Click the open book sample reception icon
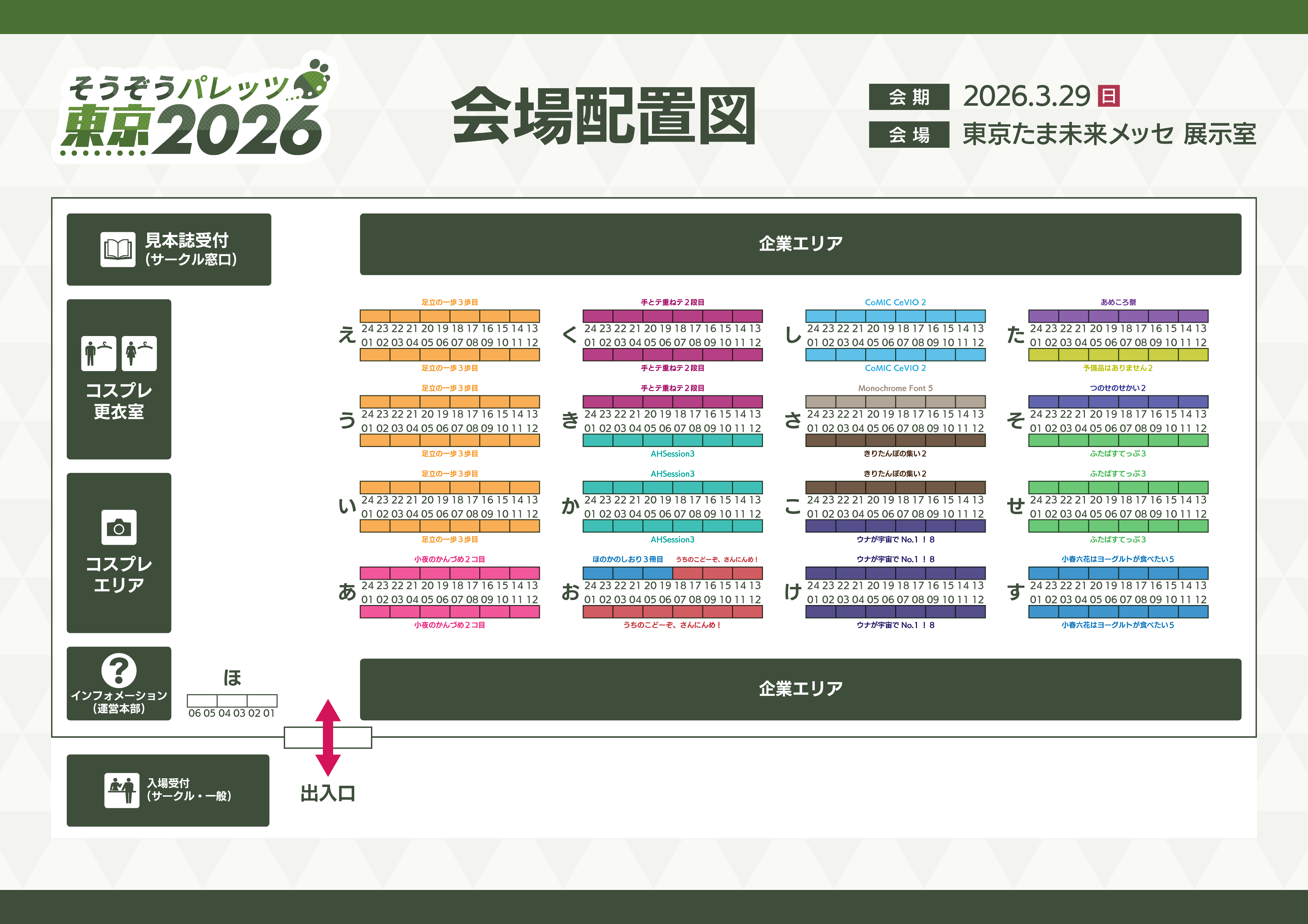 [x=118, y=249]
